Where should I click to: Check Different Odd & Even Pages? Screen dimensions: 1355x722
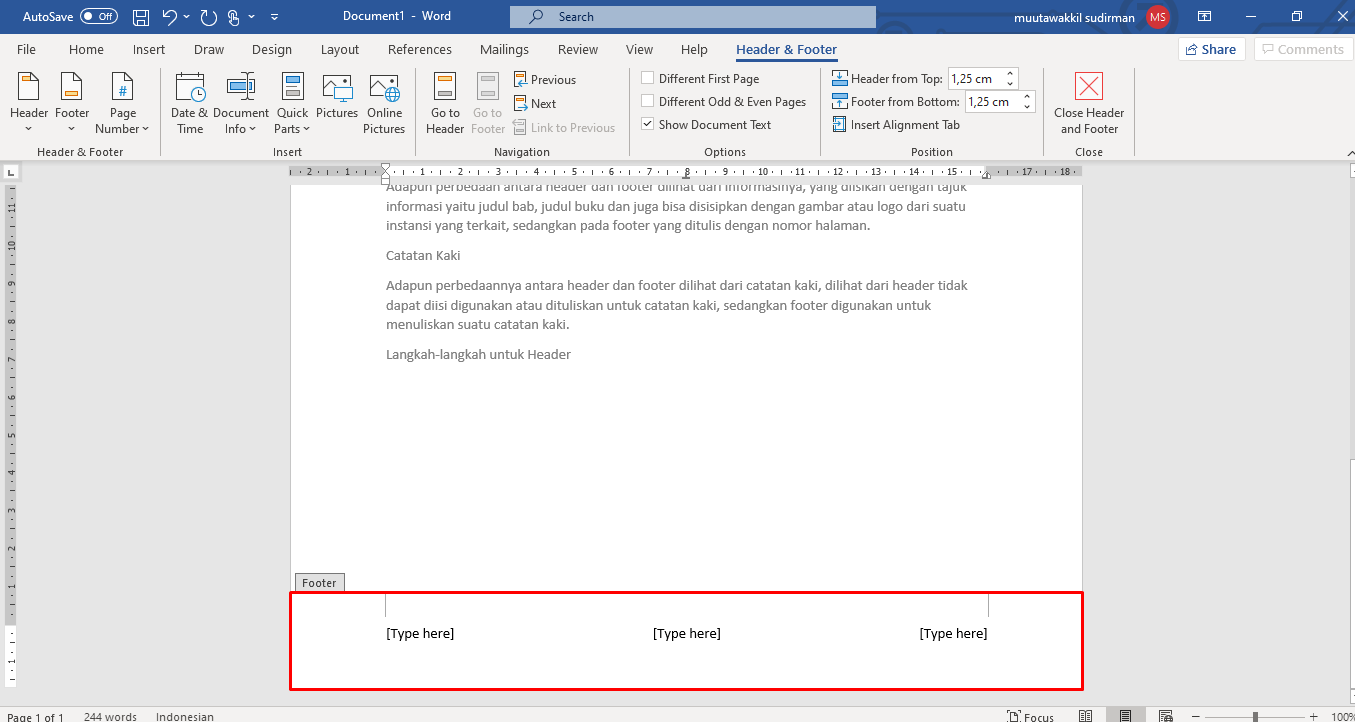coord(648,102)
